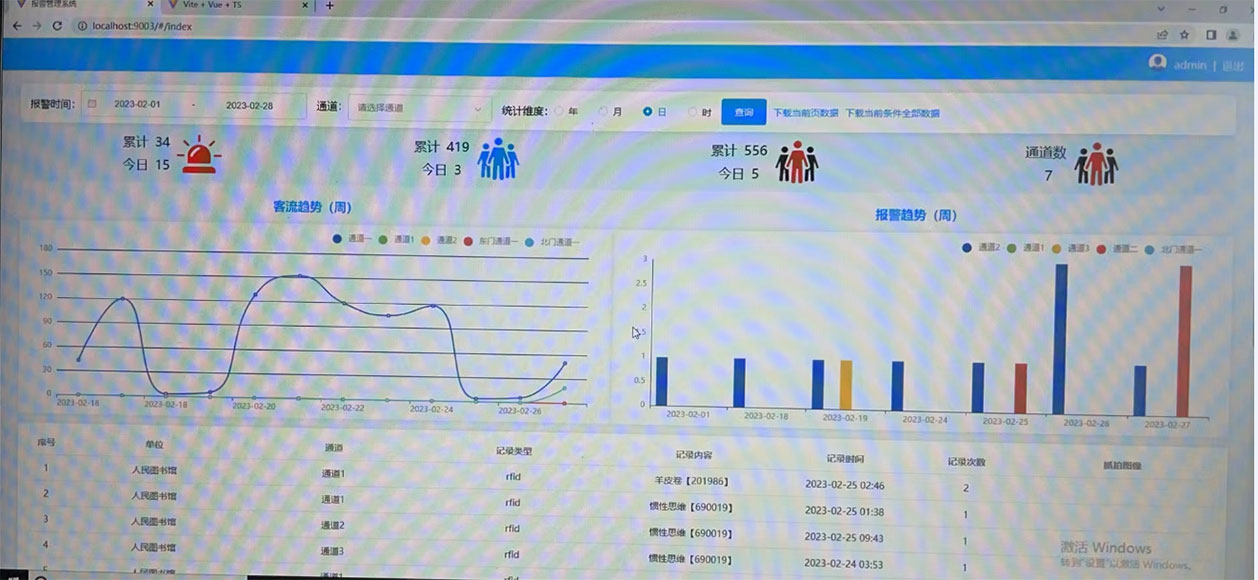Click the red alarm siren icon
Screen dimensions: 1258x580
tap(199, 155)
